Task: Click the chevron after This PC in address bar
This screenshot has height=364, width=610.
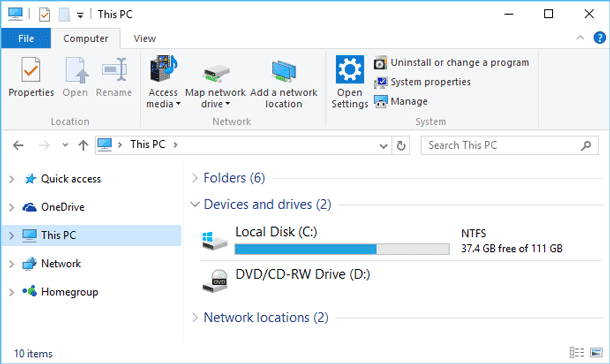Action: click(x=175, y=145)
